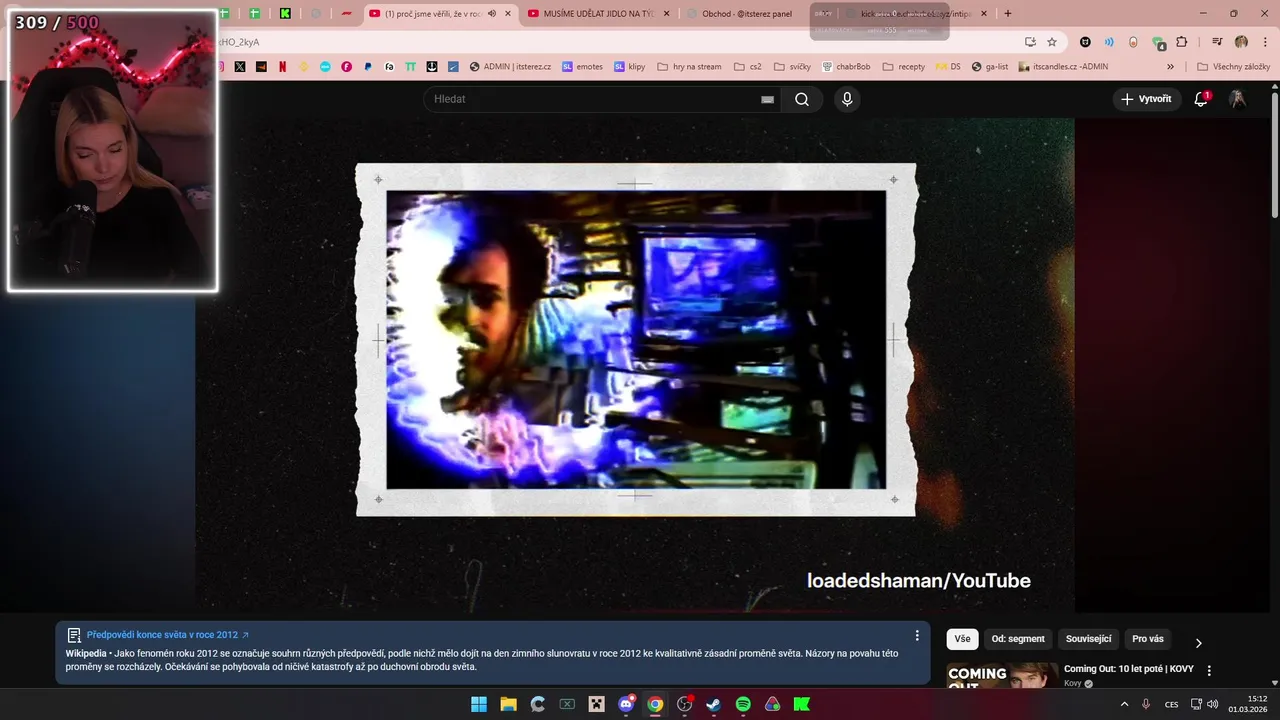Select the 'Pro vás' filter chip

click(x=1148, y=639)
